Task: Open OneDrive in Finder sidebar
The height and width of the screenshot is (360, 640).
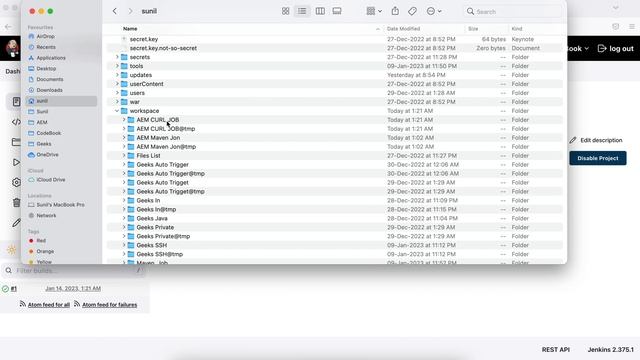Action: [x=47, y=155]
